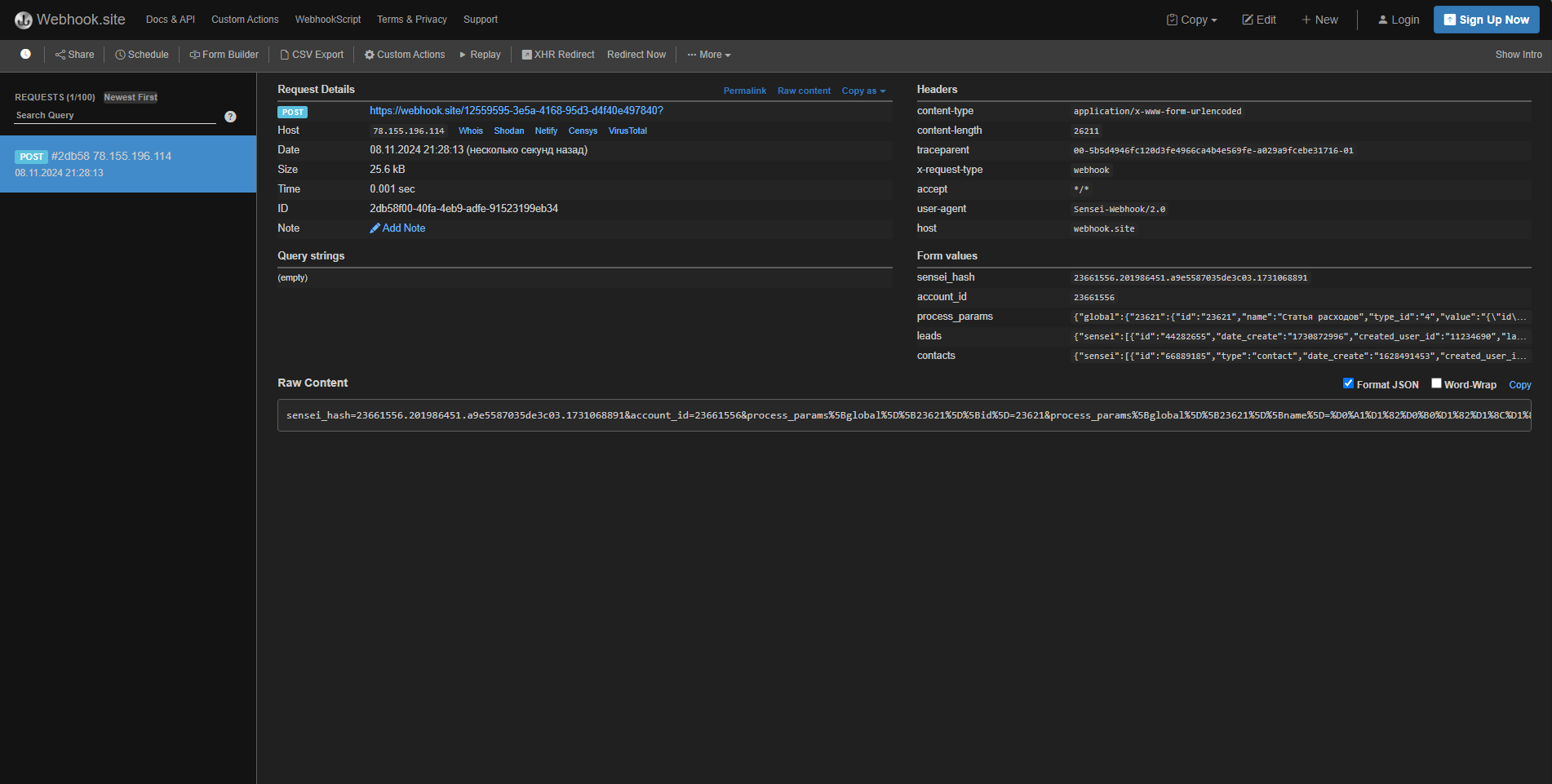Open Custom Actions in the toolbar
Image resolution: width=1552 pixels, height=784 pixels.
pos(405,55)
